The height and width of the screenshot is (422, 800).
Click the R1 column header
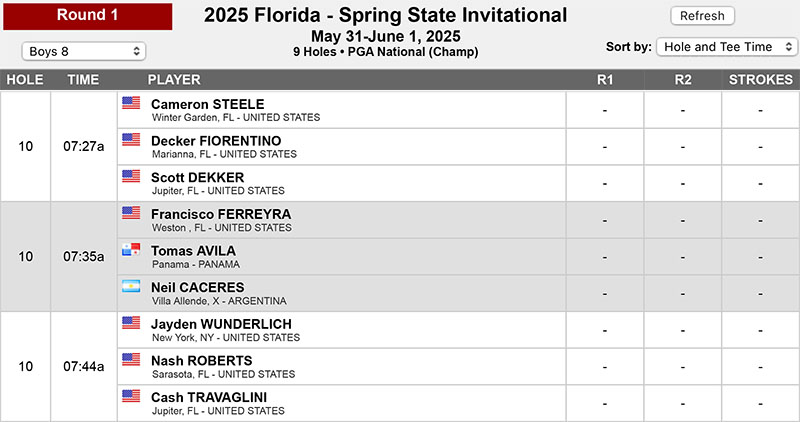[605, 80]
